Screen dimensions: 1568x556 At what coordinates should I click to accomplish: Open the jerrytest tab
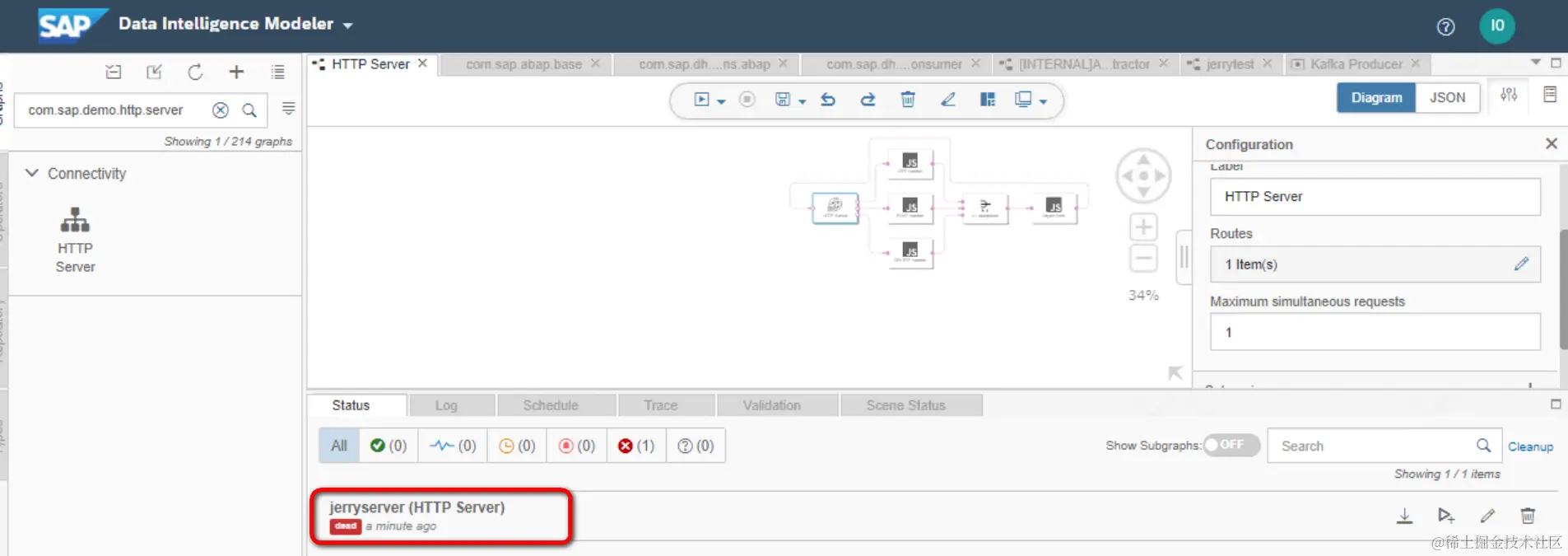1230,64
